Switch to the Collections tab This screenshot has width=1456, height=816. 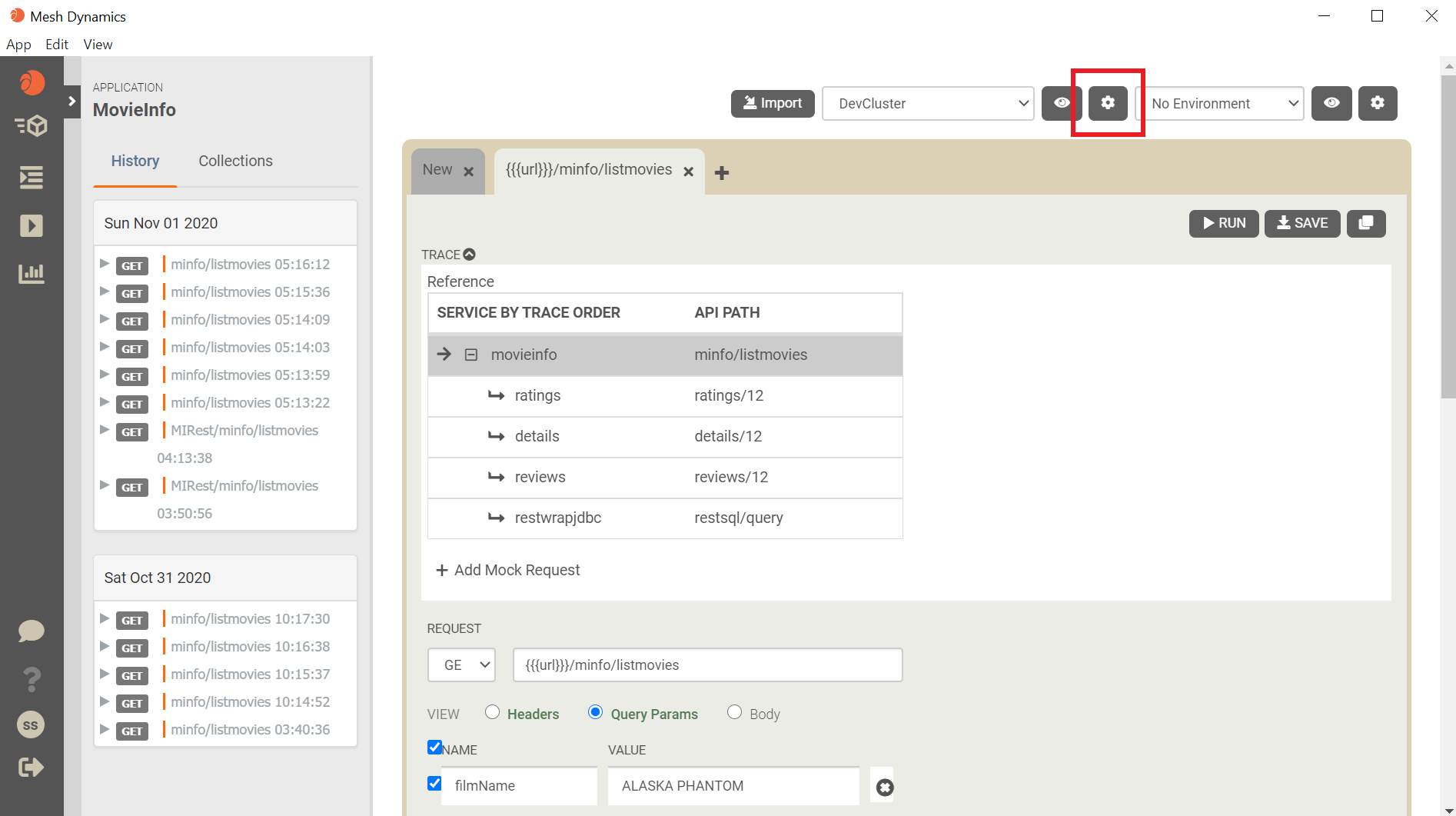[235, 161]
